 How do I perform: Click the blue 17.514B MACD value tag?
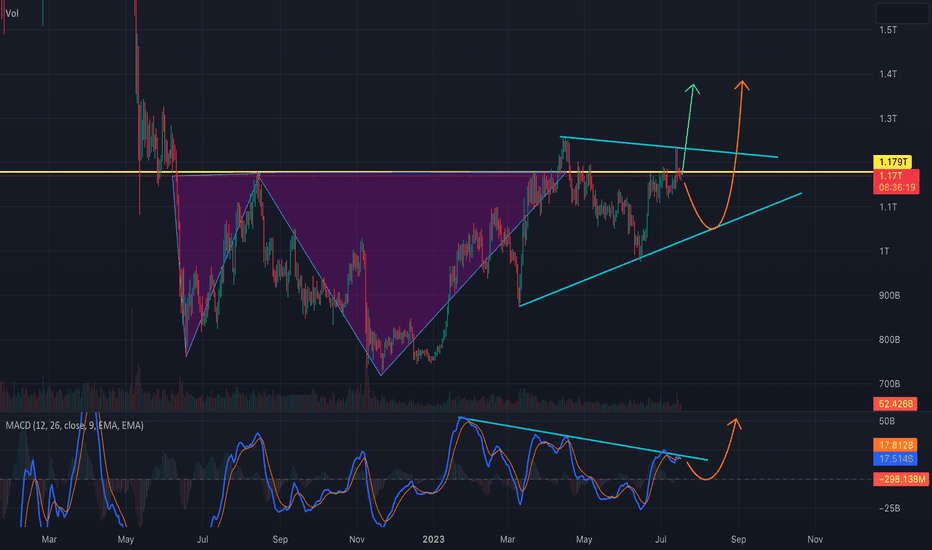click(895, 458)
